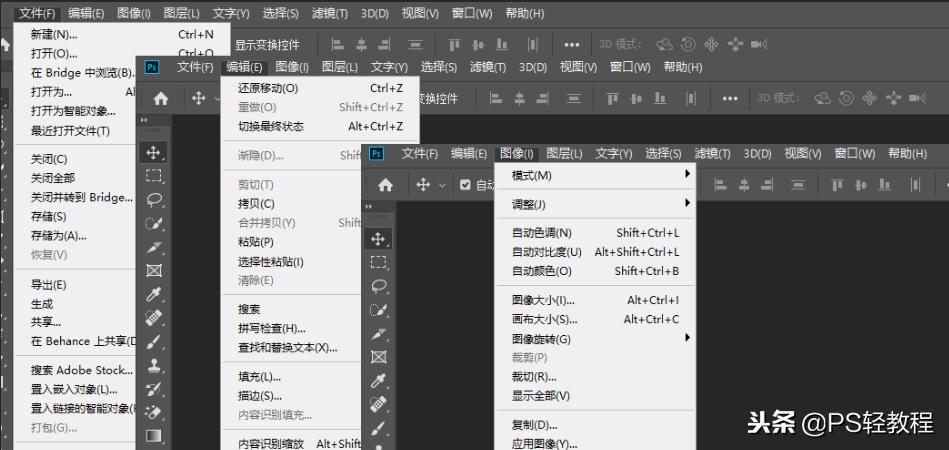Toggle 自动 checkbox in front window options bar
Screen dimensions: 949x450
pyautogui.click(x=465, y=185)
